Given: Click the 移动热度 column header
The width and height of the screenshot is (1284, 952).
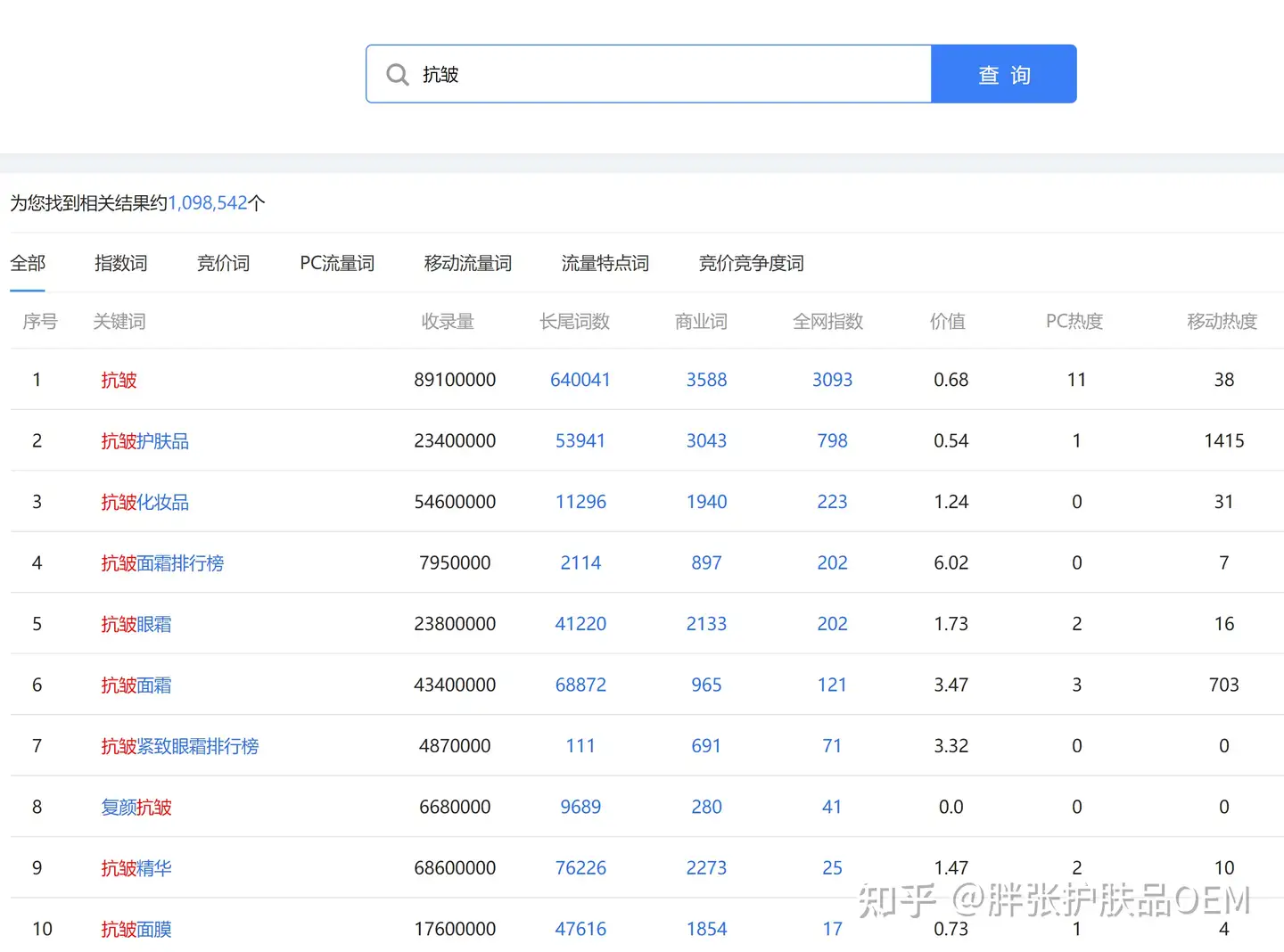Looking at the screenshot, I should point(1222,322).
